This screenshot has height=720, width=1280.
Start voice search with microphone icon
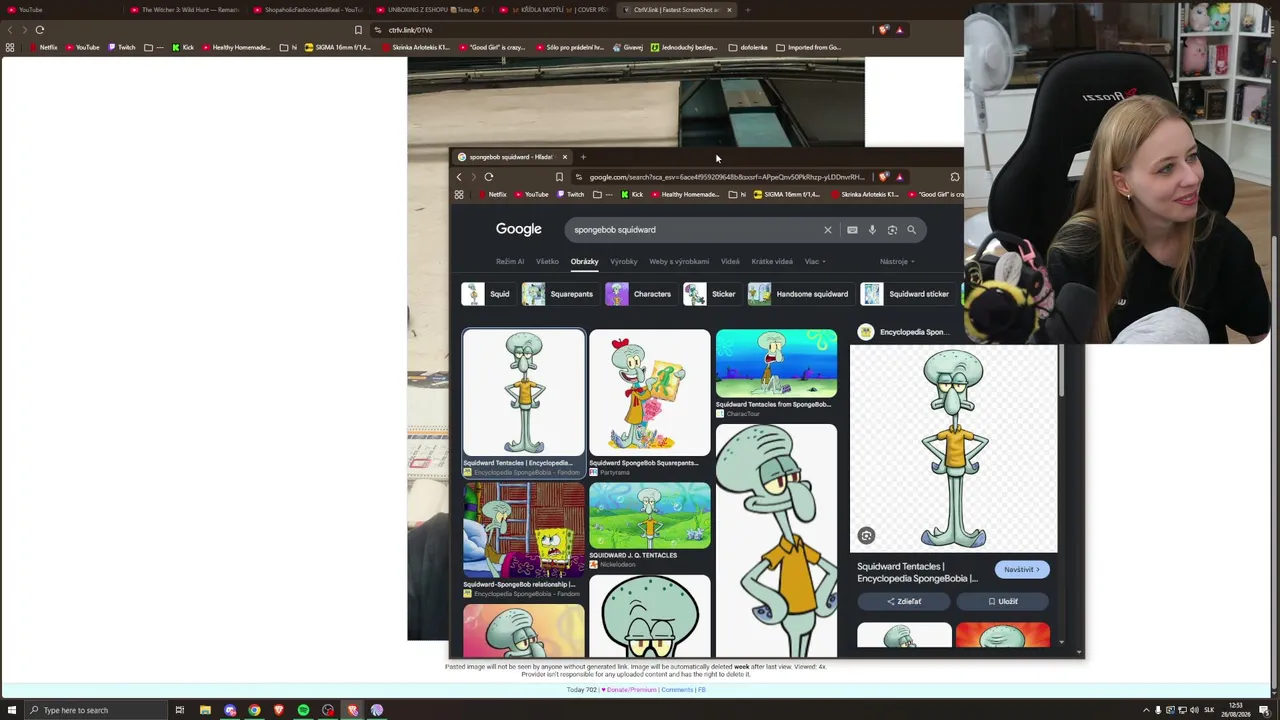click(872, 230)
